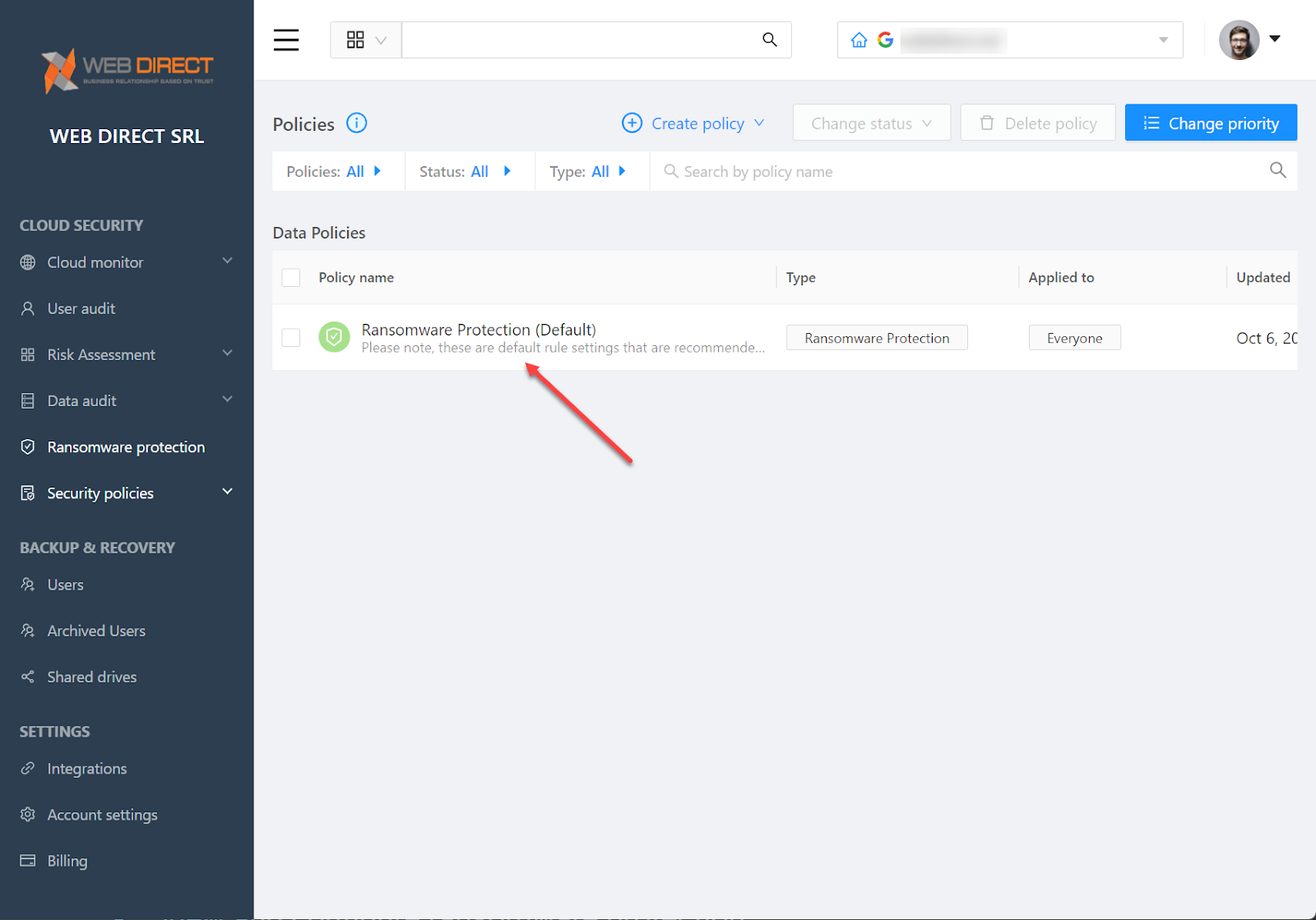1316x920 pixels.
Task: Open Security policies from the sidebar
Action: [x=100, y=492]
